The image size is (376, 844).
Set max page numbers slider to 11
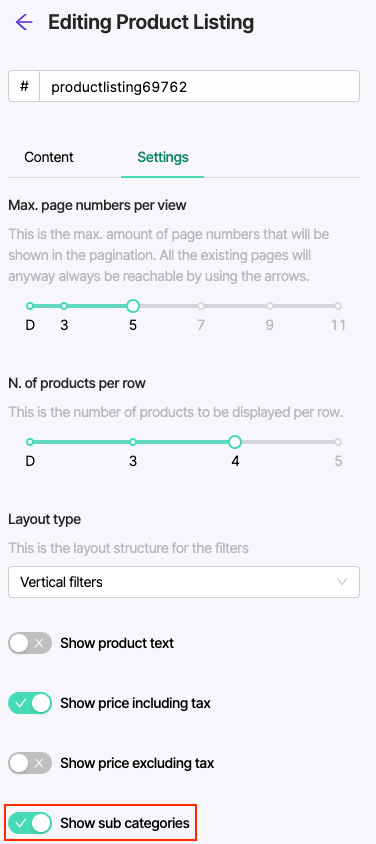coord(338,306)
